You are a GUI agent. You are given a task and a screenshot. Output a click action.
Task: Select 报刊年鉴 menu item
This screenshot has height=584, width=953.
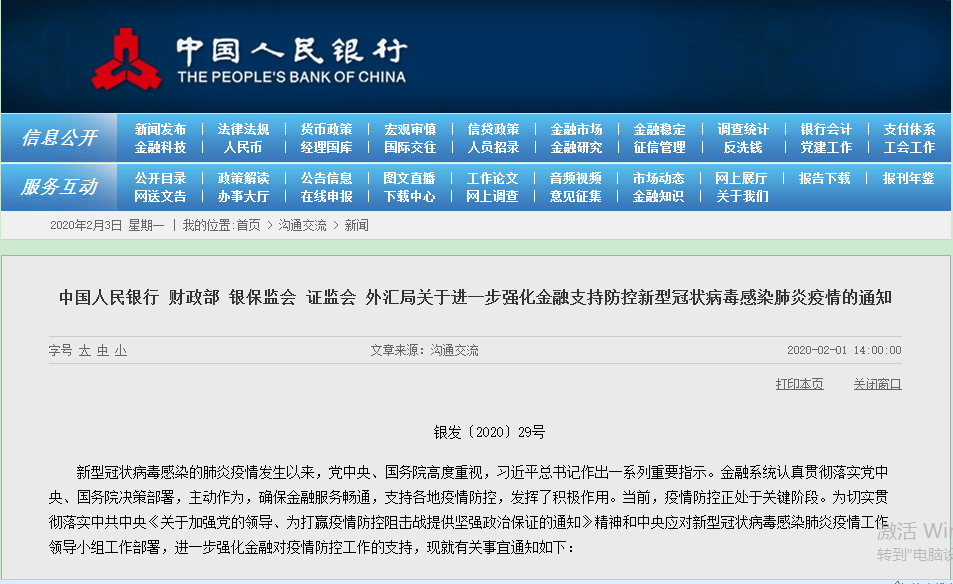click(908, 179)
